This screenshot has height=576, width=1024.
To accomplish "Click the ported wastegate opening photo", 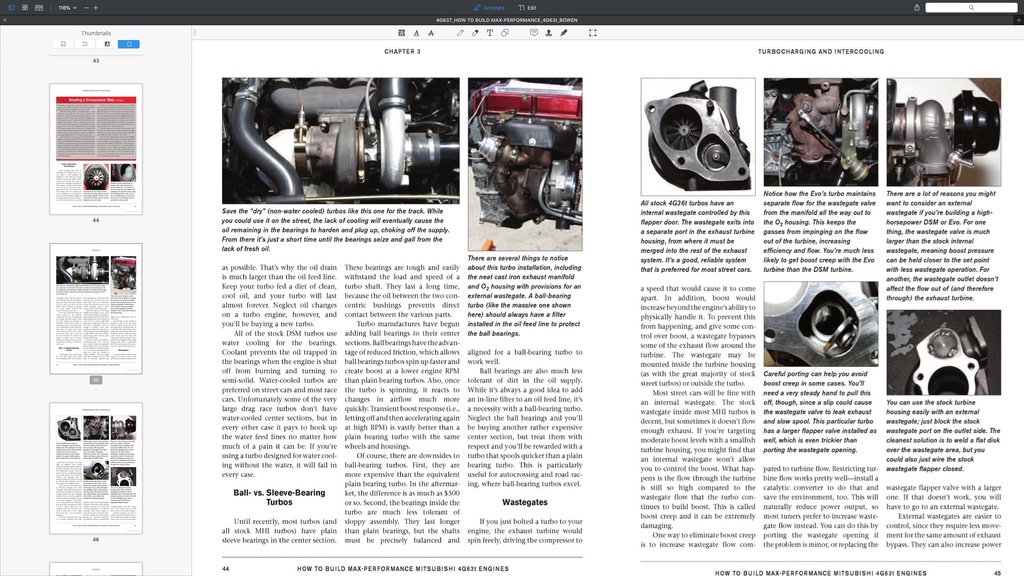I will click(821, 324).
